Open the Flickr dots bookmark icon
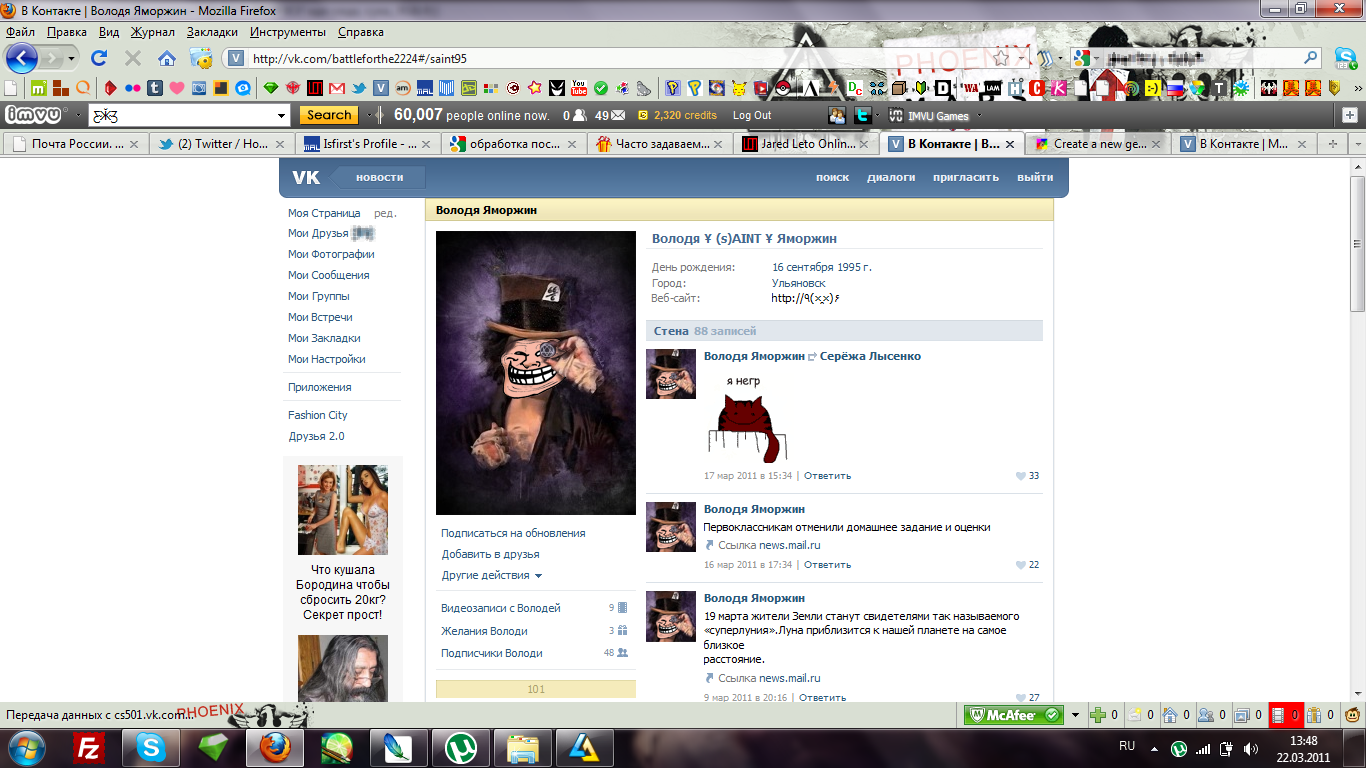This screenshot has width=1366, height=768. tap(132, 88)
